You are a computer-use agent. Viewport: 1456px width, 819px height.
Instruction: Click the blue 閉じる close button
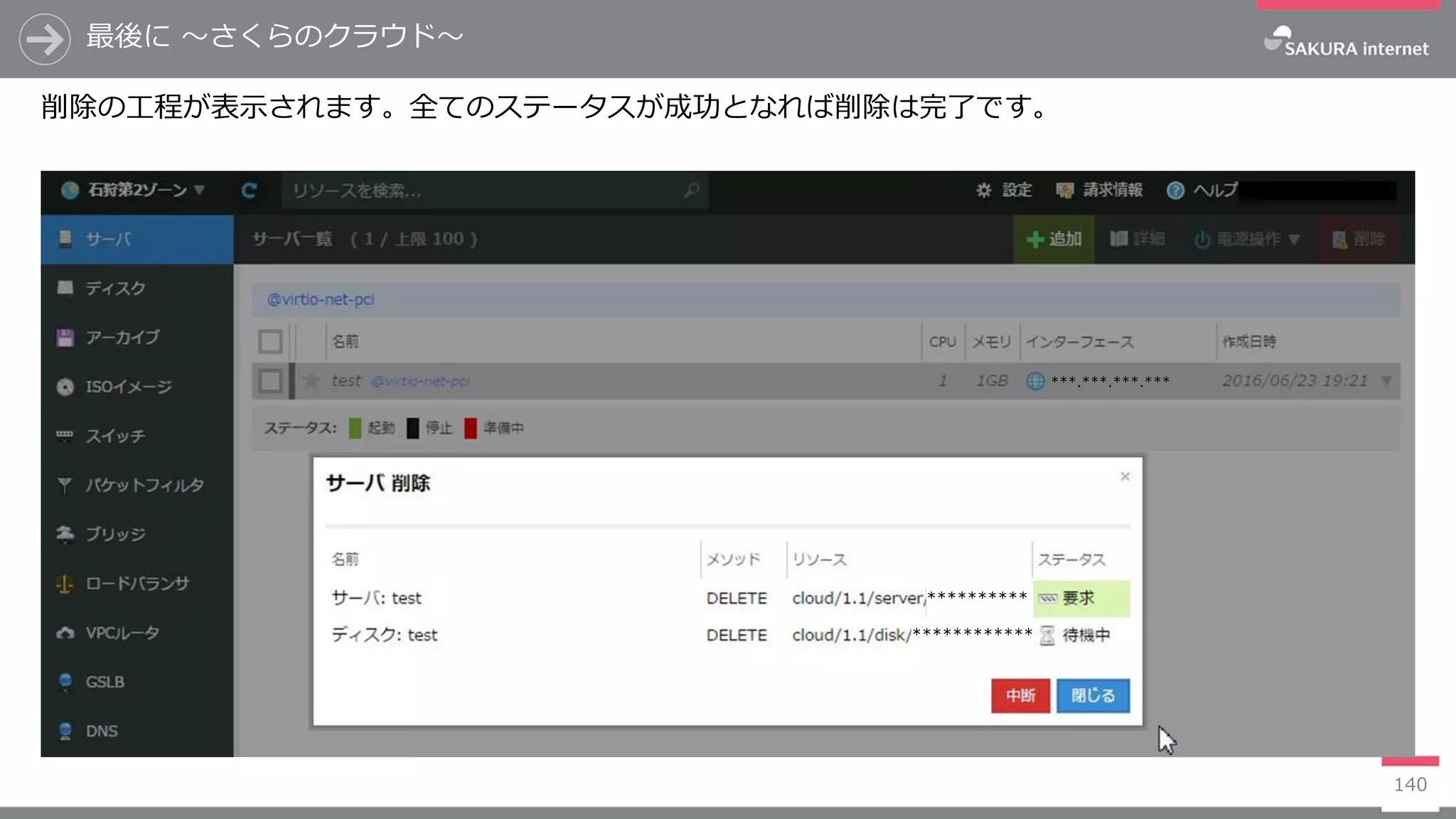(x=1093, y=695)
